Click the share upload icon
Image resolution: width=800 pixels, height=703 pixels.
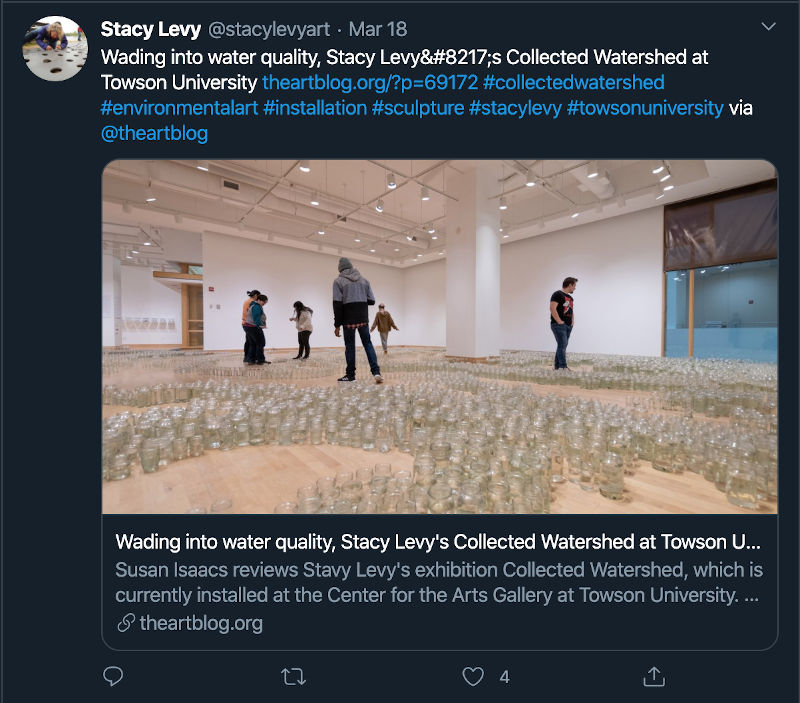click(x=654, y=677)
